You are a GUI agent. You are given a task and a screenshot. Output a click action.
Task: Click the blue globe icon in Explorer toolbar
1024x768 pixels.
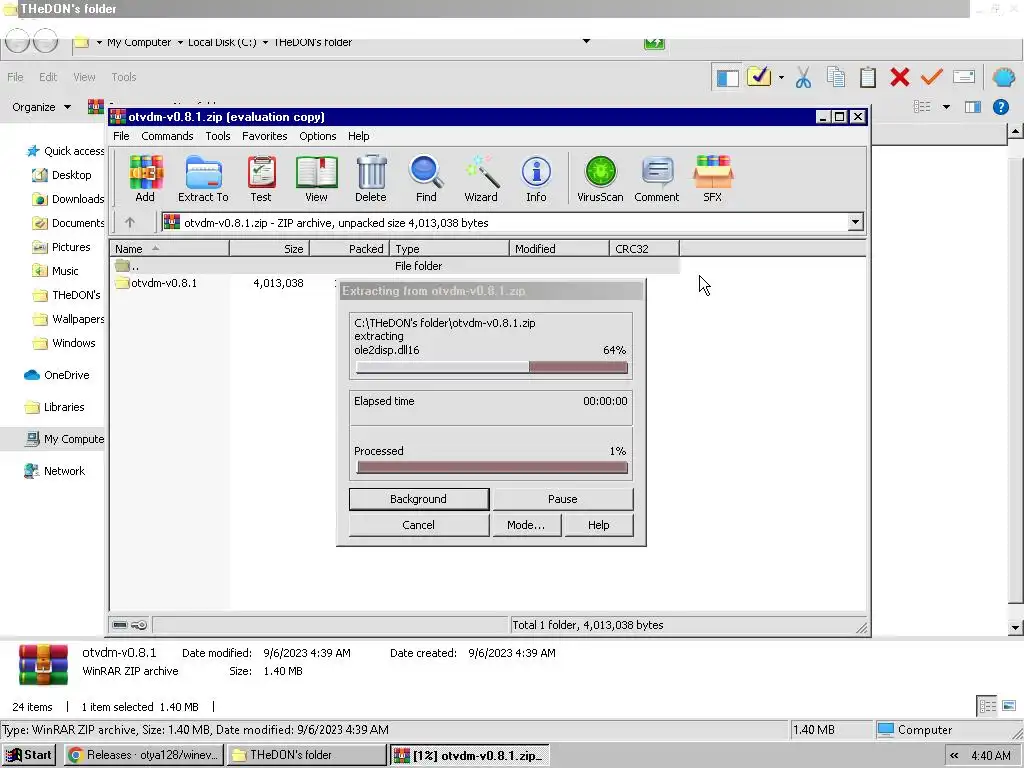1003,77
